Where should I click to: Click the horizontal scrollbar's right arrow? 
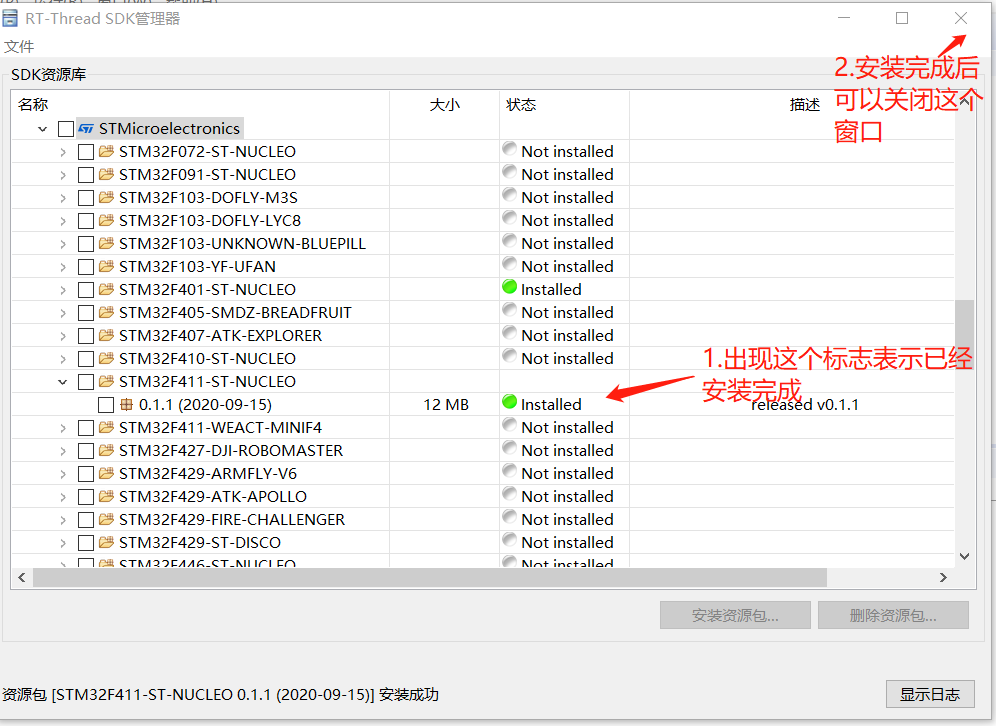click(942, 577)
